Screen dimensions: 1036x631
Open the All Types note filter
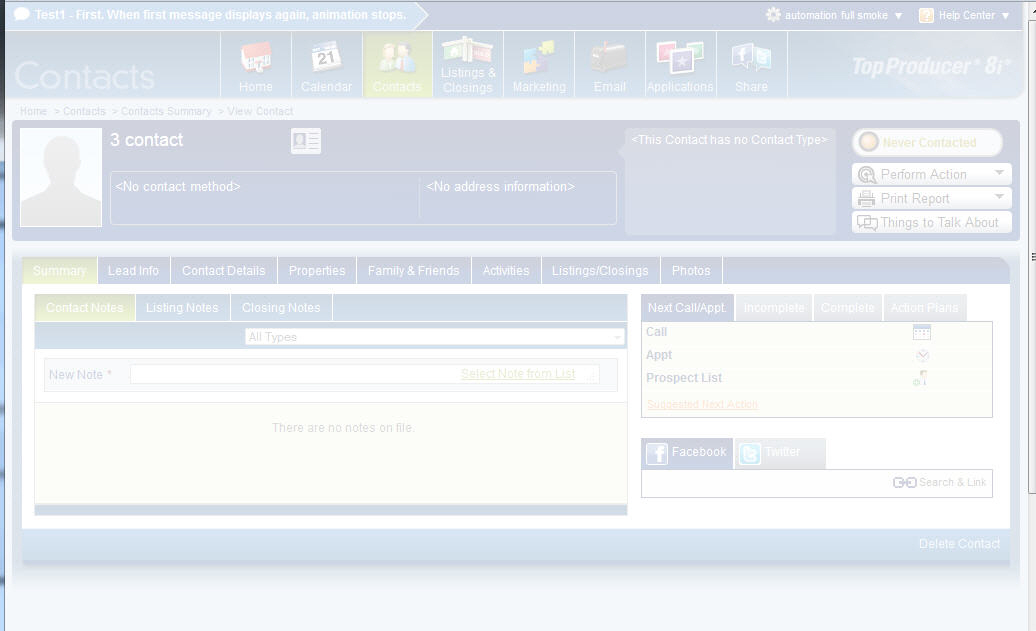(435, 337)
